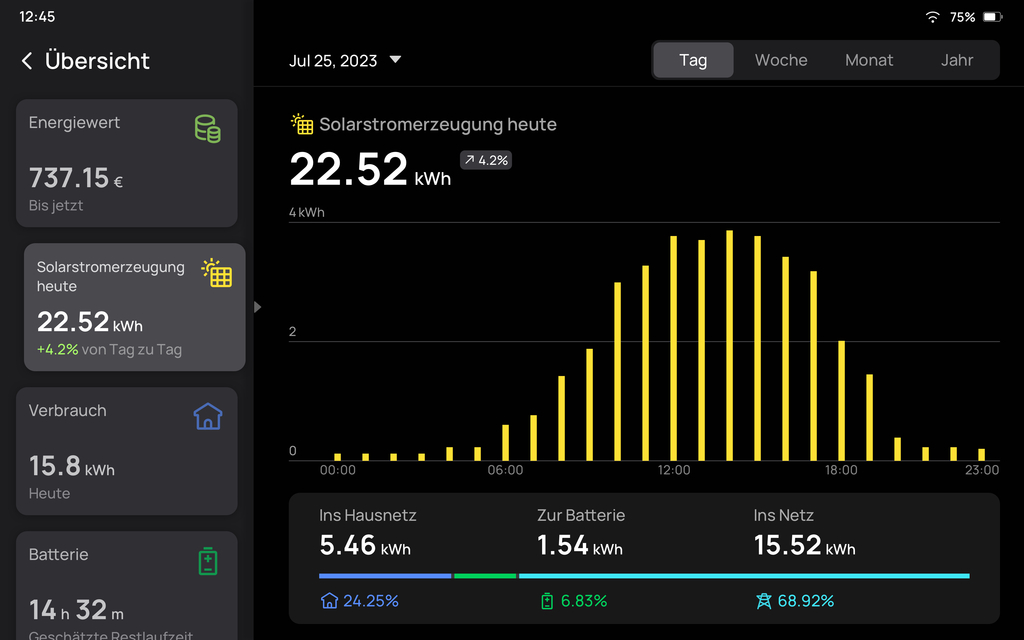Switch to the Tag view

[x=693, y=60]
